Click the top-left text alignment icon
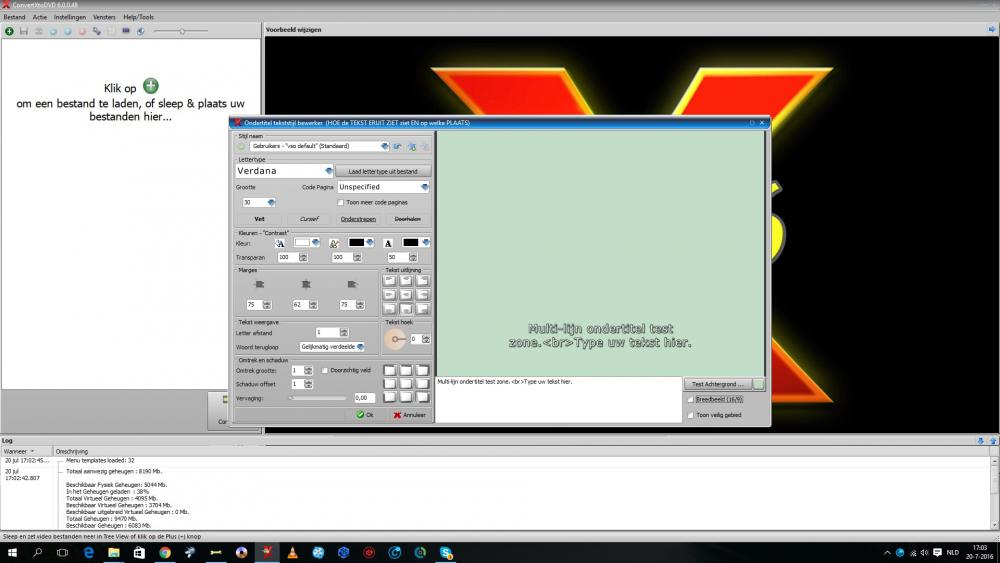Image resolution: width=1000 pixels, height=563 pixels. [389, 280]
